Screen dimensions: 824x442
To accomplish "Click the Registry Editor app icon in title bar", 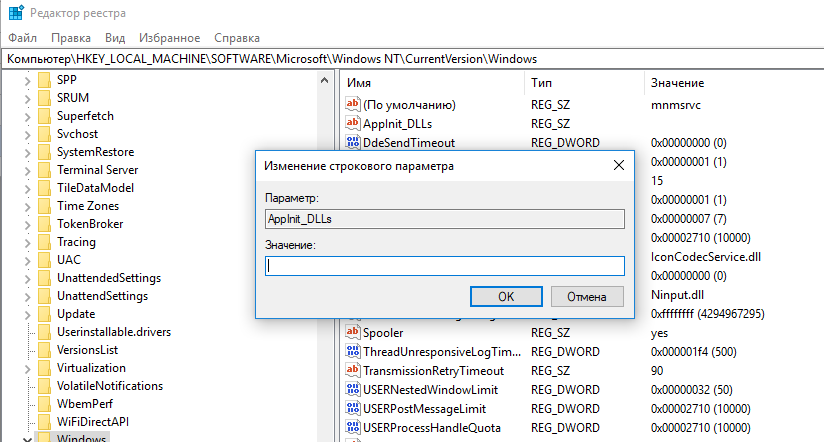I will 12,13.
